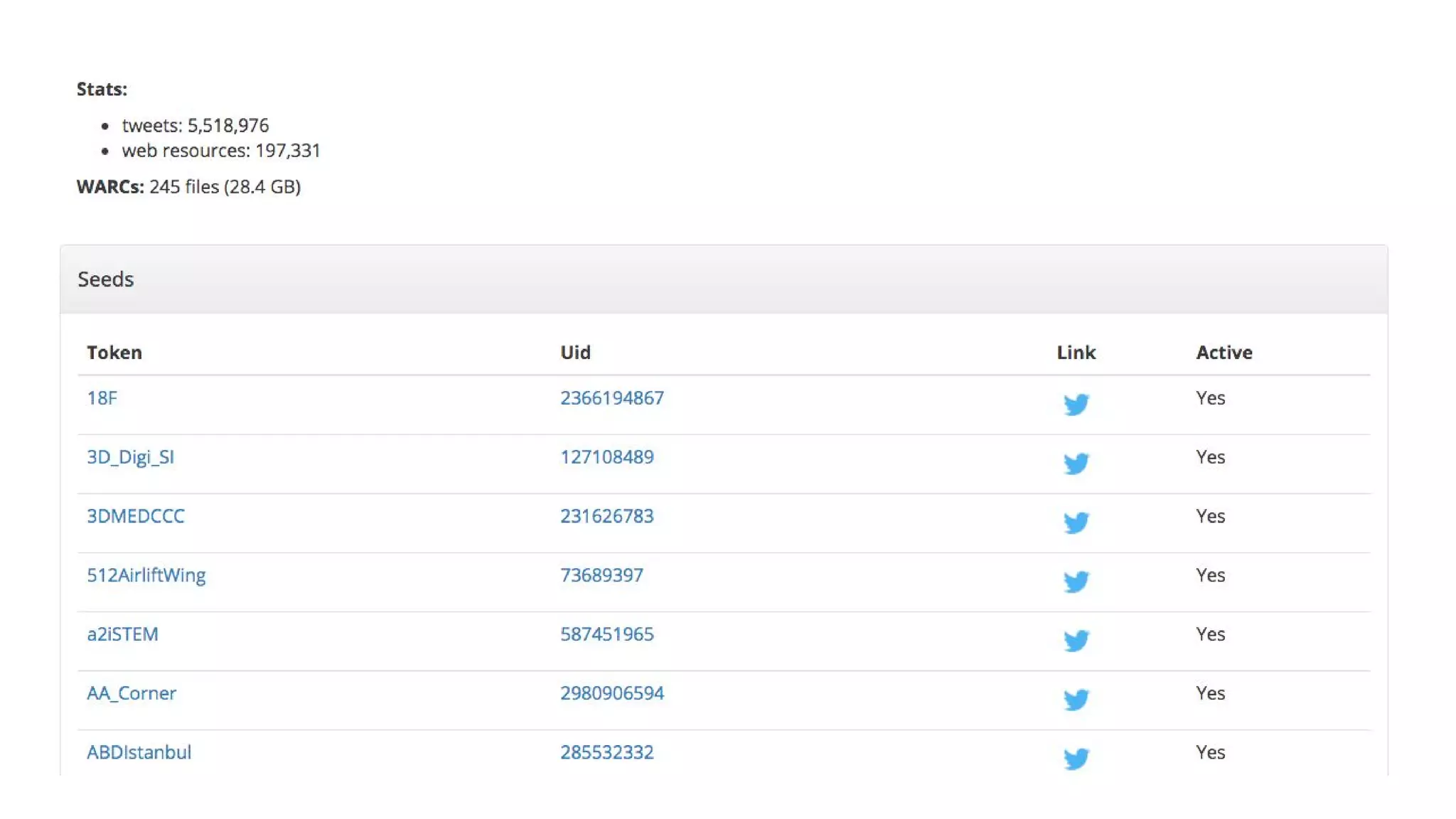
Task: Click the ABDIstanbul token link
Action: (x=139, y=752)
